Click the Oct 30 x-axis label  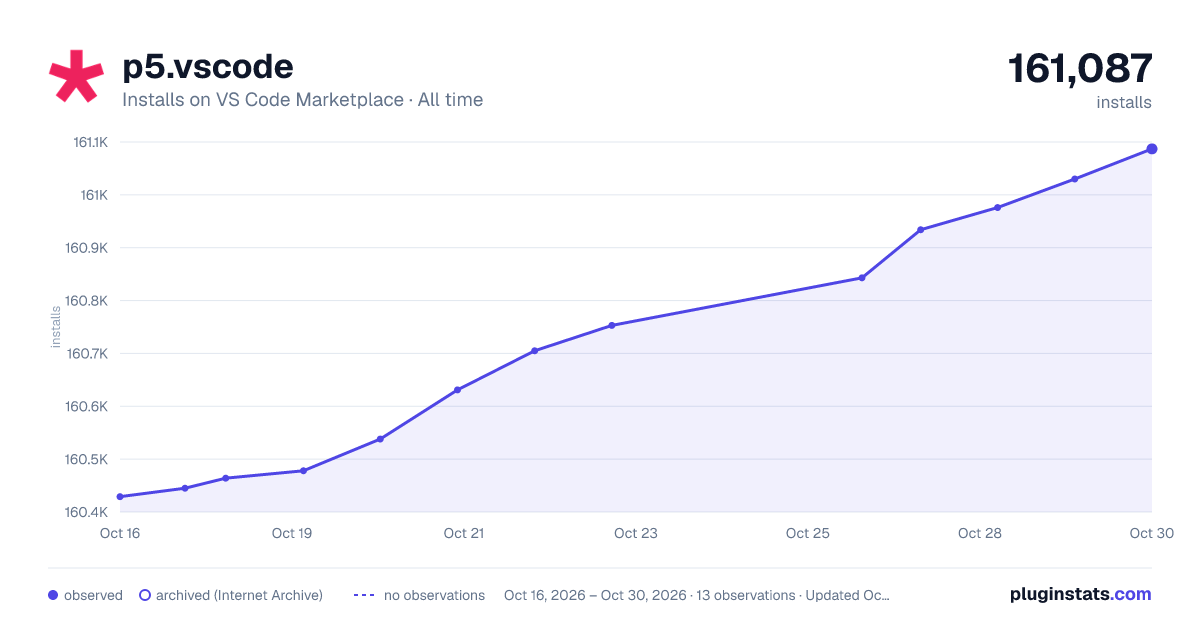coord(1150,533)
